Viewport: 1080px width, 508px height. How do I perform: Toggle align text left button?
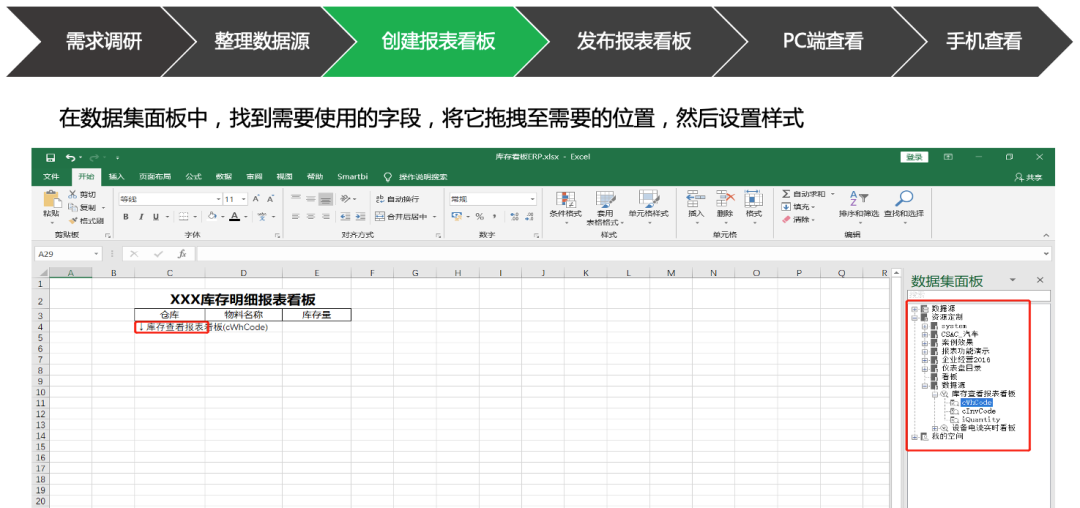(x=295, y=216)
